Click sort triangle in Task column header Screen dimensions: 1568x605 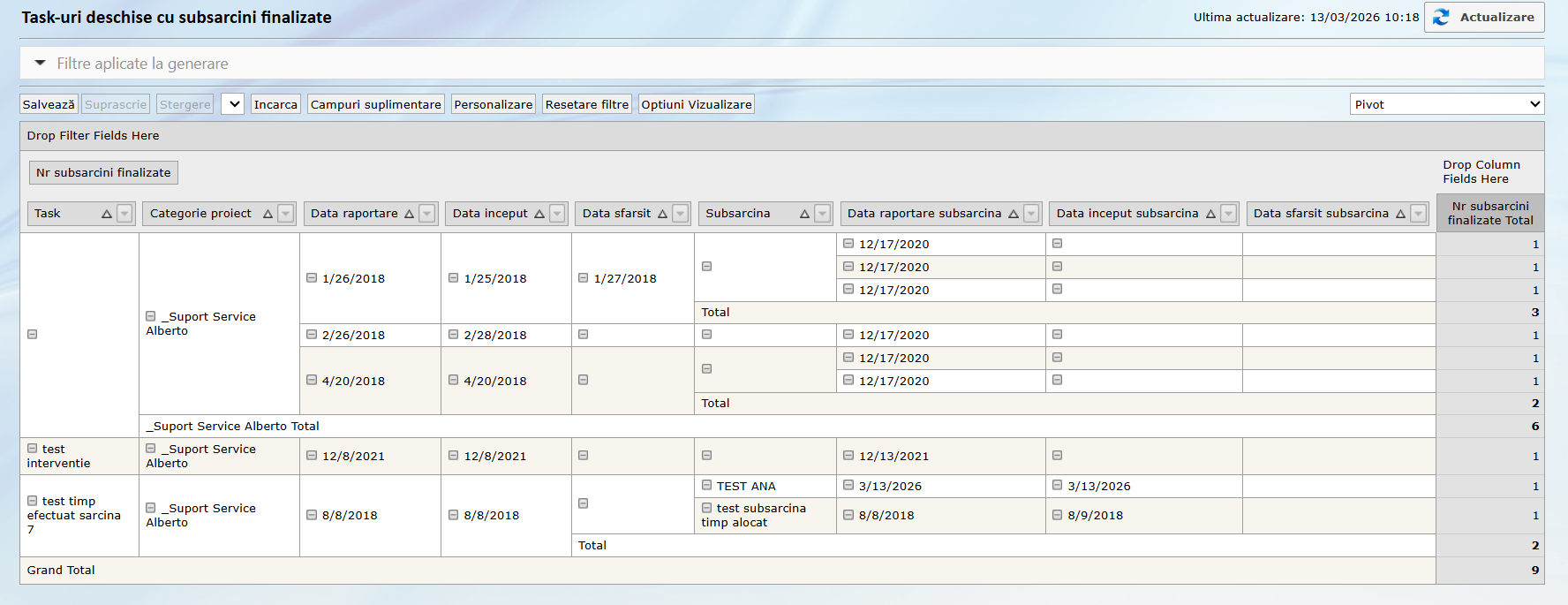pos(107,214)
